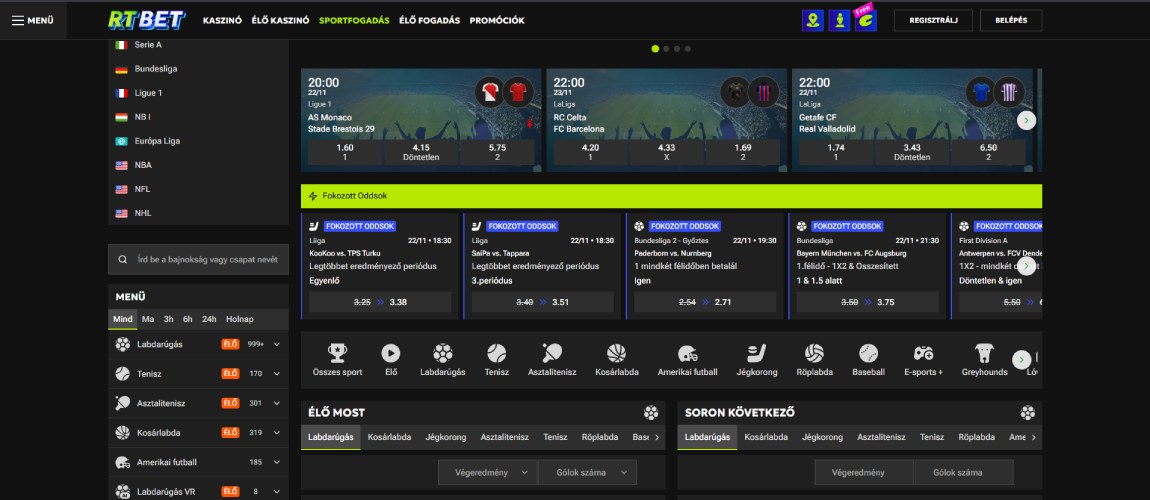Click the REGISZTRÁLJ button
This screenshot has height=500, width=1150.
[x=934, y=21]
